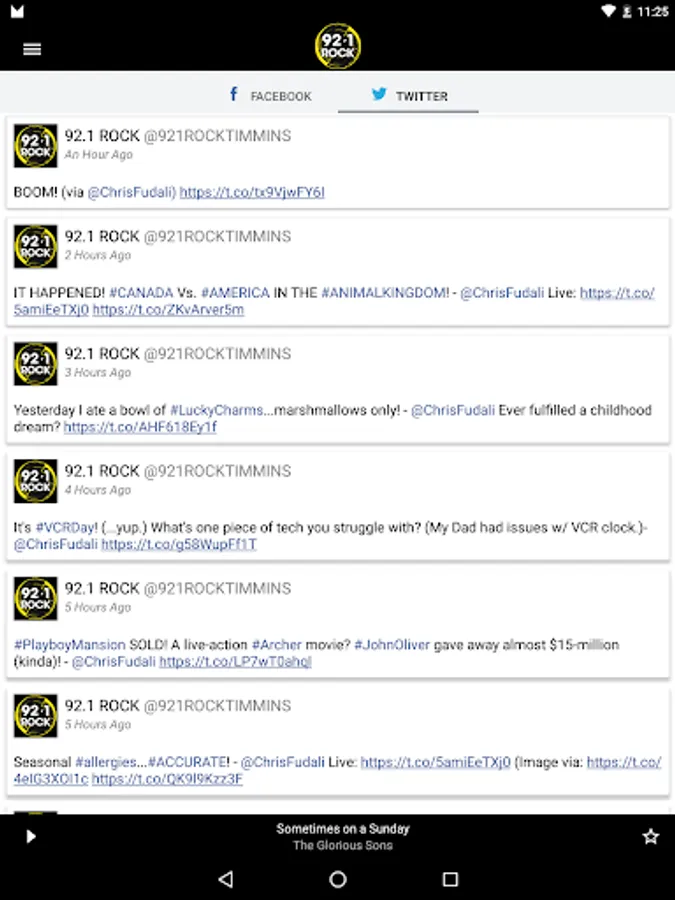
Task: Click avatar of the 2 Hours Ago tweet
Action: pos(36,247)
